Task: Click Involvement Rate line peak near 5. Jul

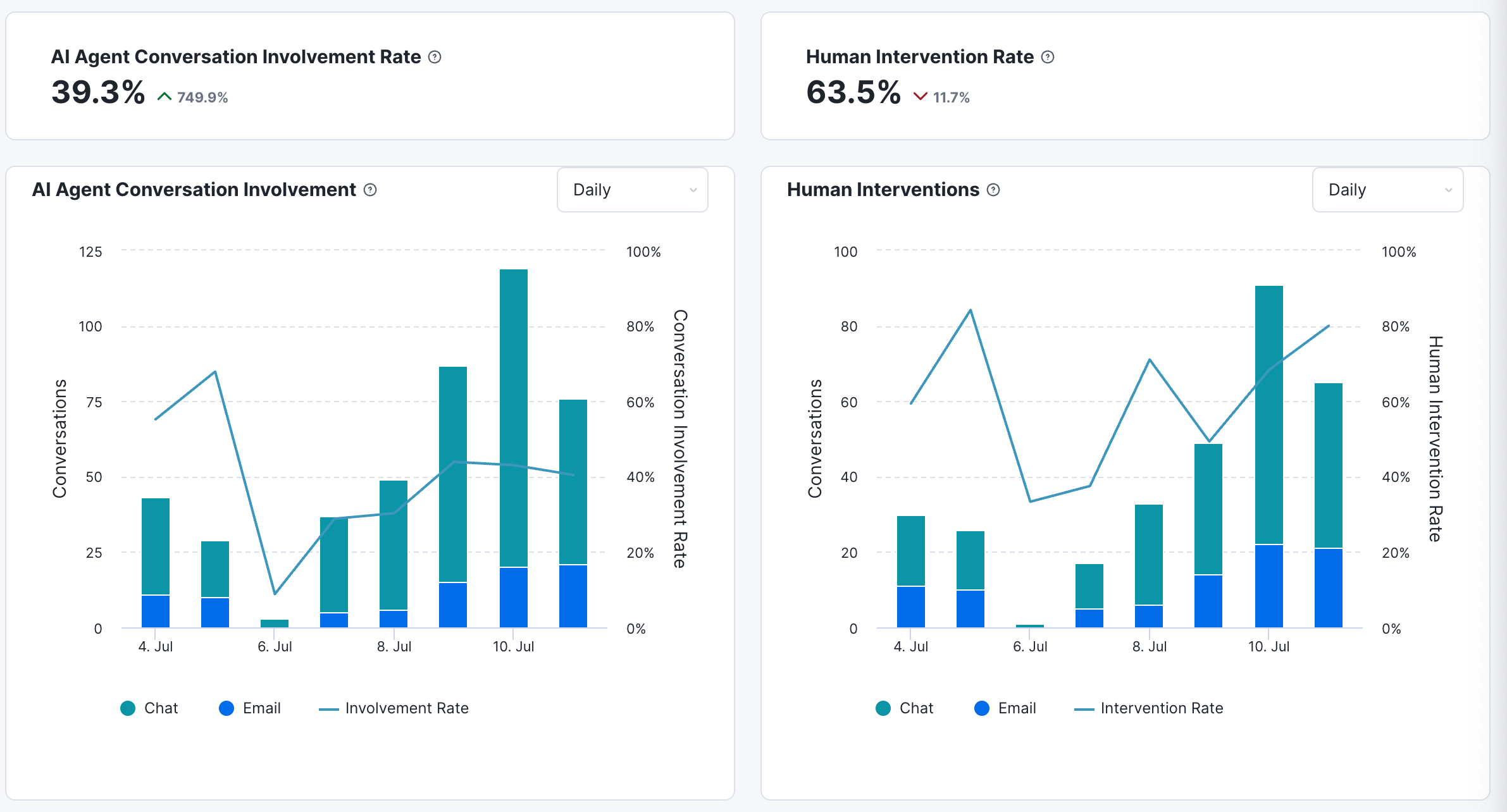Action: pyautogui.click(x=215, y=372)
